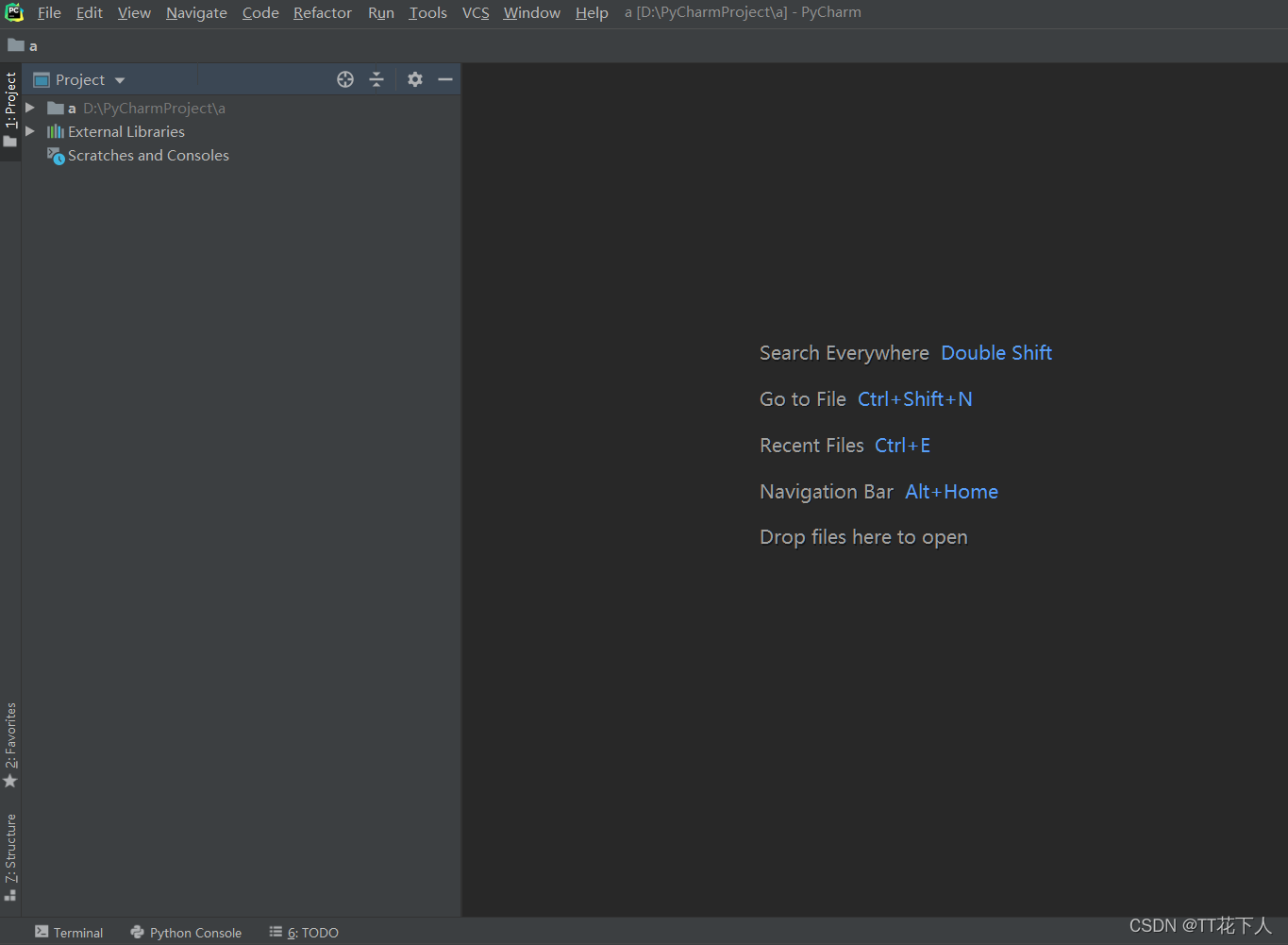
Task: Select the 'Scratches and Consoles' row
Action: click(148, 155)
